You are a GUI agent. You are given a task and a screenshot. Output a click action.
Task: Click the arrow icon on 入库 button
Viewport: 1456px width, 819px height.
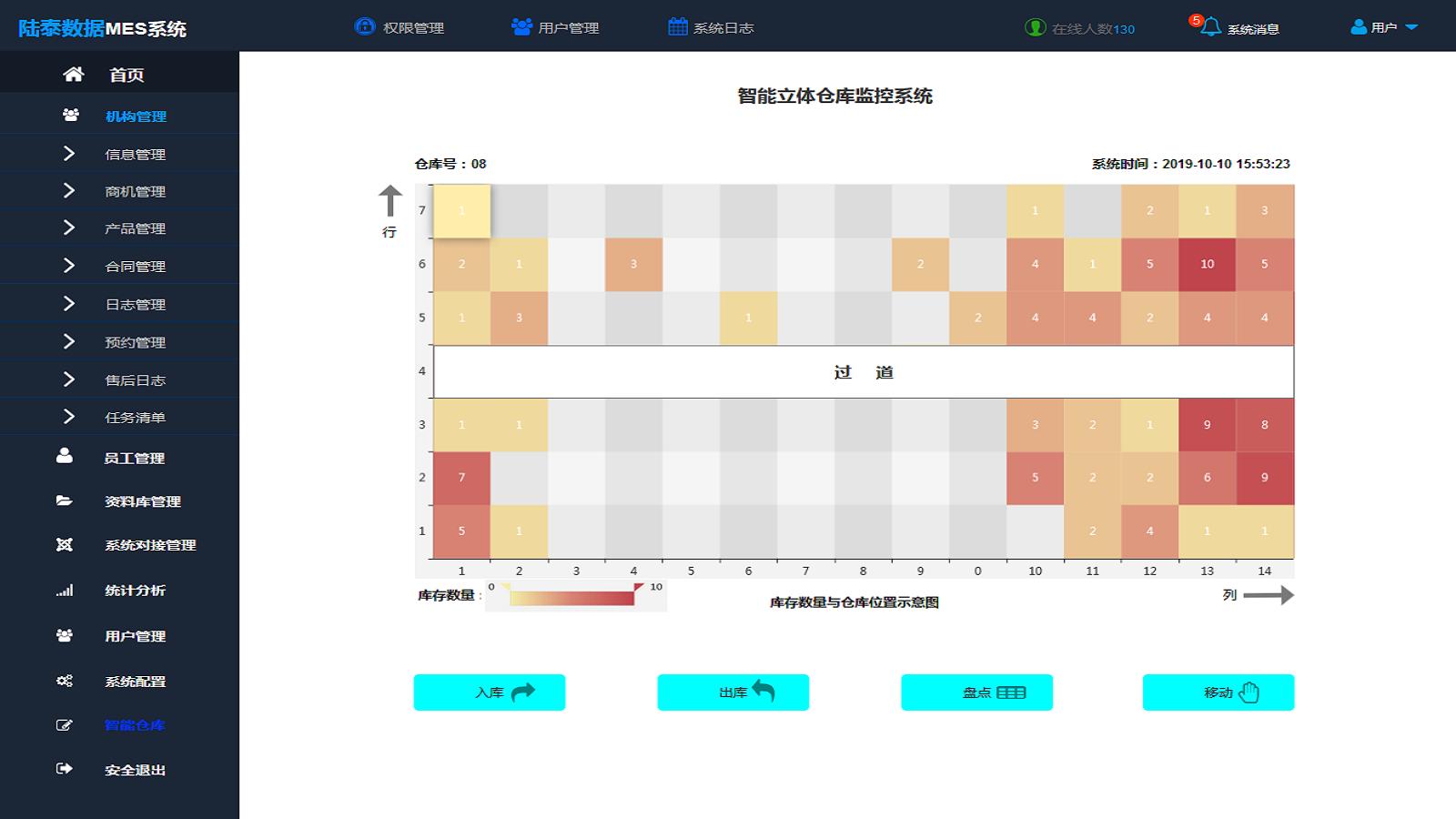pos(523,693)
